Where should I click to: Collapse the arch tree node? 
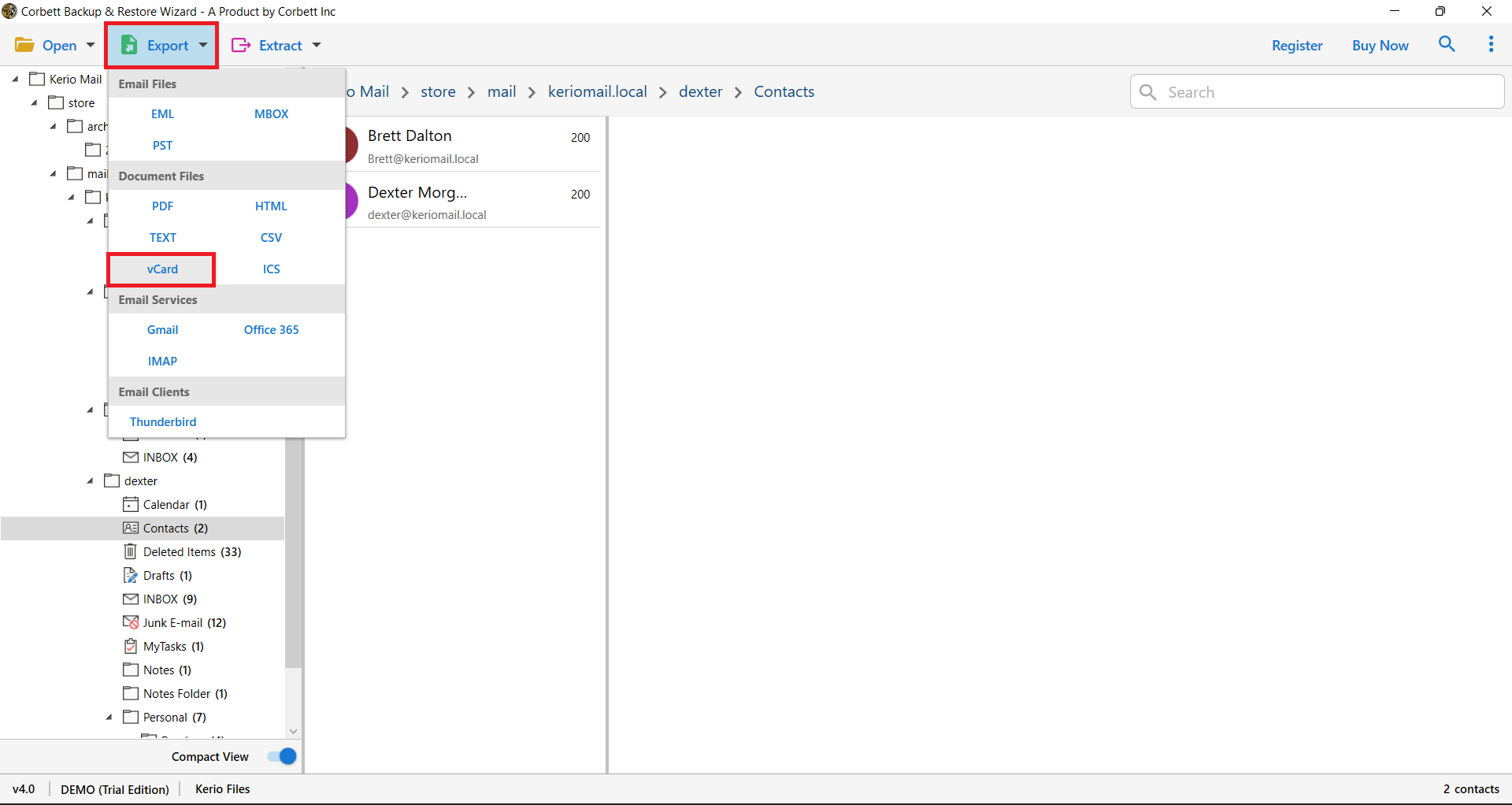54,126
